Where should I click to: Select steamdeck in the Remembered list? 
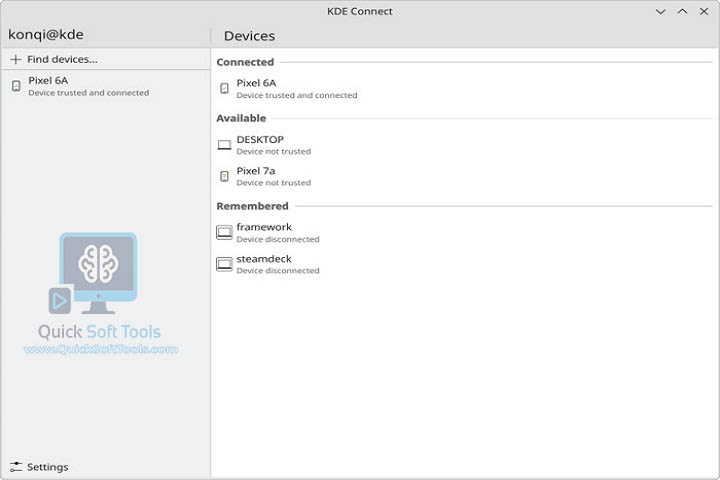click(464, 264)
